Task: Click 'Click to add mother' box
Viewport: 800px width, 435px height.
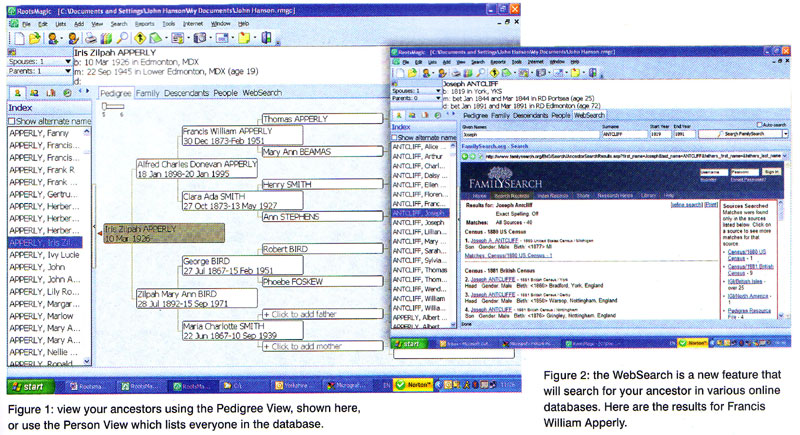Action: [x=322, y=346]
